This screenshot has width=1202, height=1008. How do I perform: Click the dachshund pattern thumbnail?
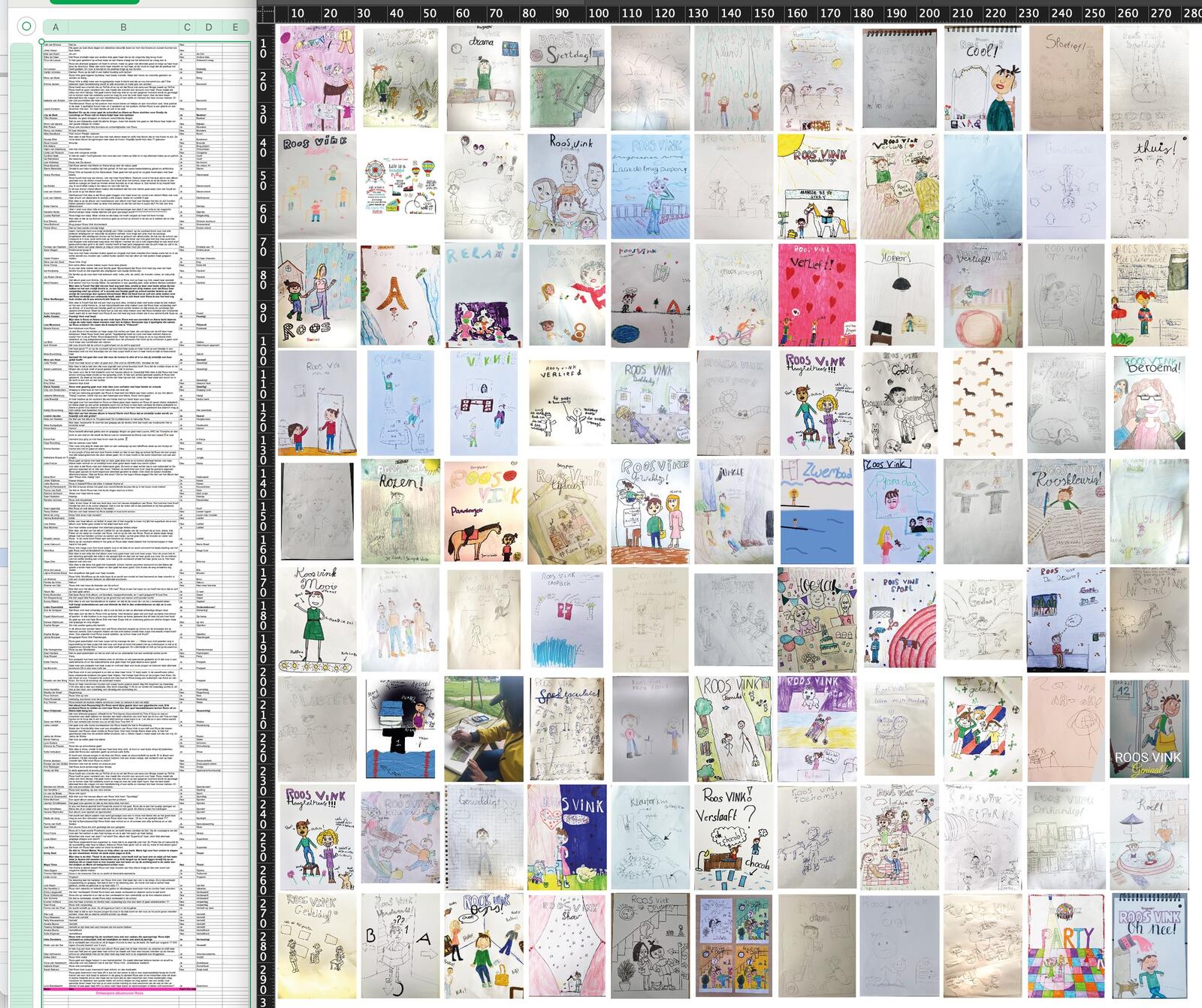coord(983,403)
